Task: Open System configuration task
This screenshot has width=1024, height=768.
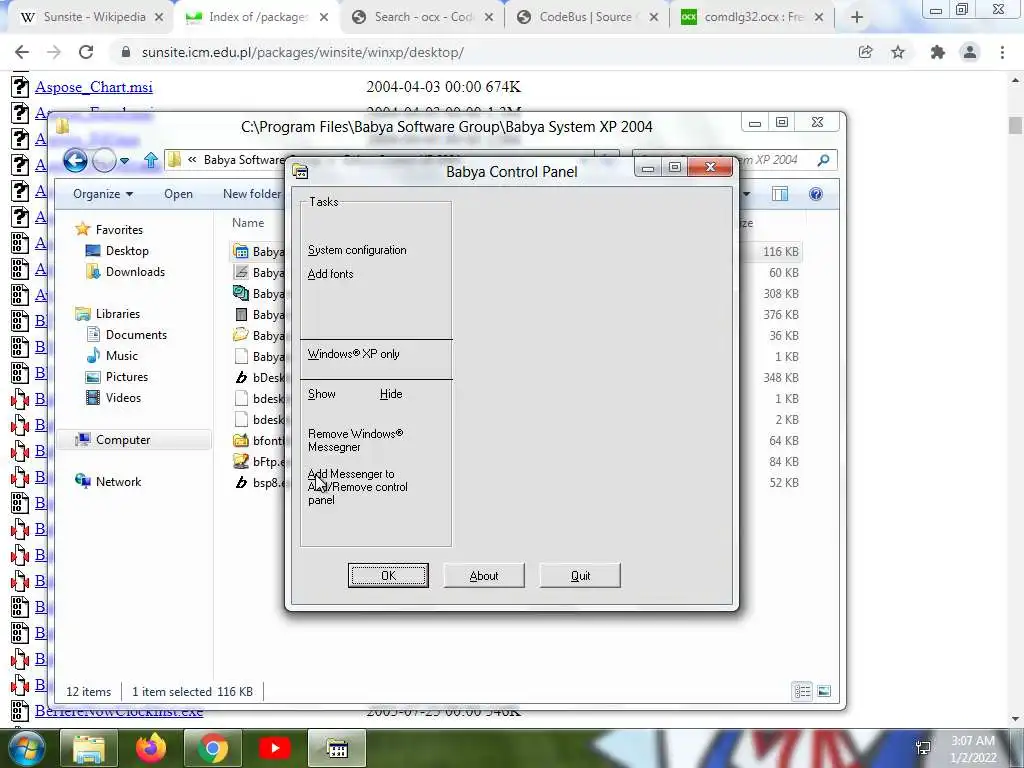Action: (x=357, y=250)
